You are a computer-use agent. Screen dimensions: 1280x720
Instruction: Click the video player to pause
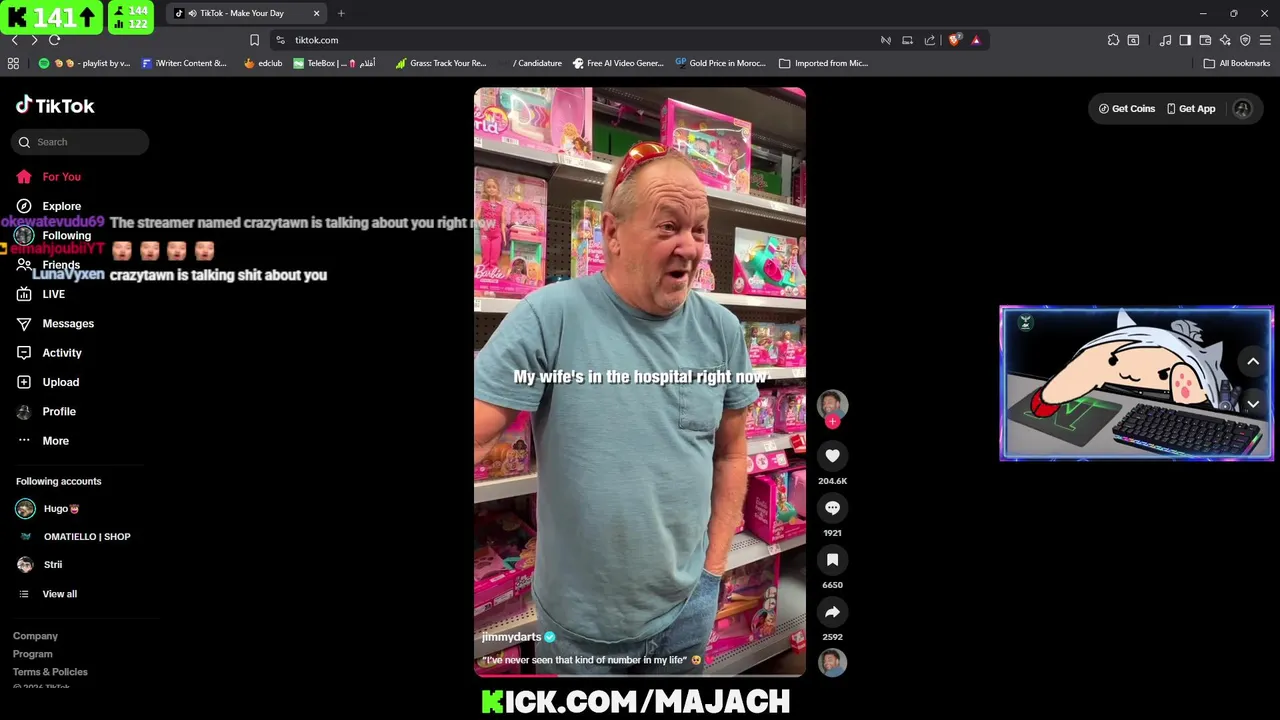click(x=640, y=382)
